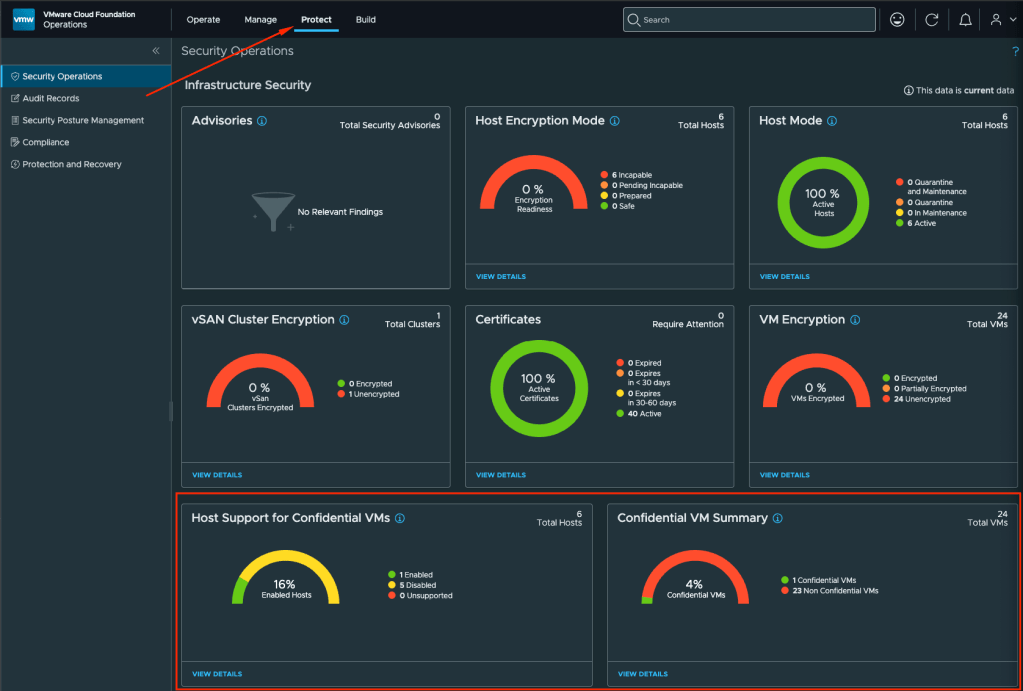Switch to the Build tab
This screenshot has height=691, width=1023.
tap(365, 20)
